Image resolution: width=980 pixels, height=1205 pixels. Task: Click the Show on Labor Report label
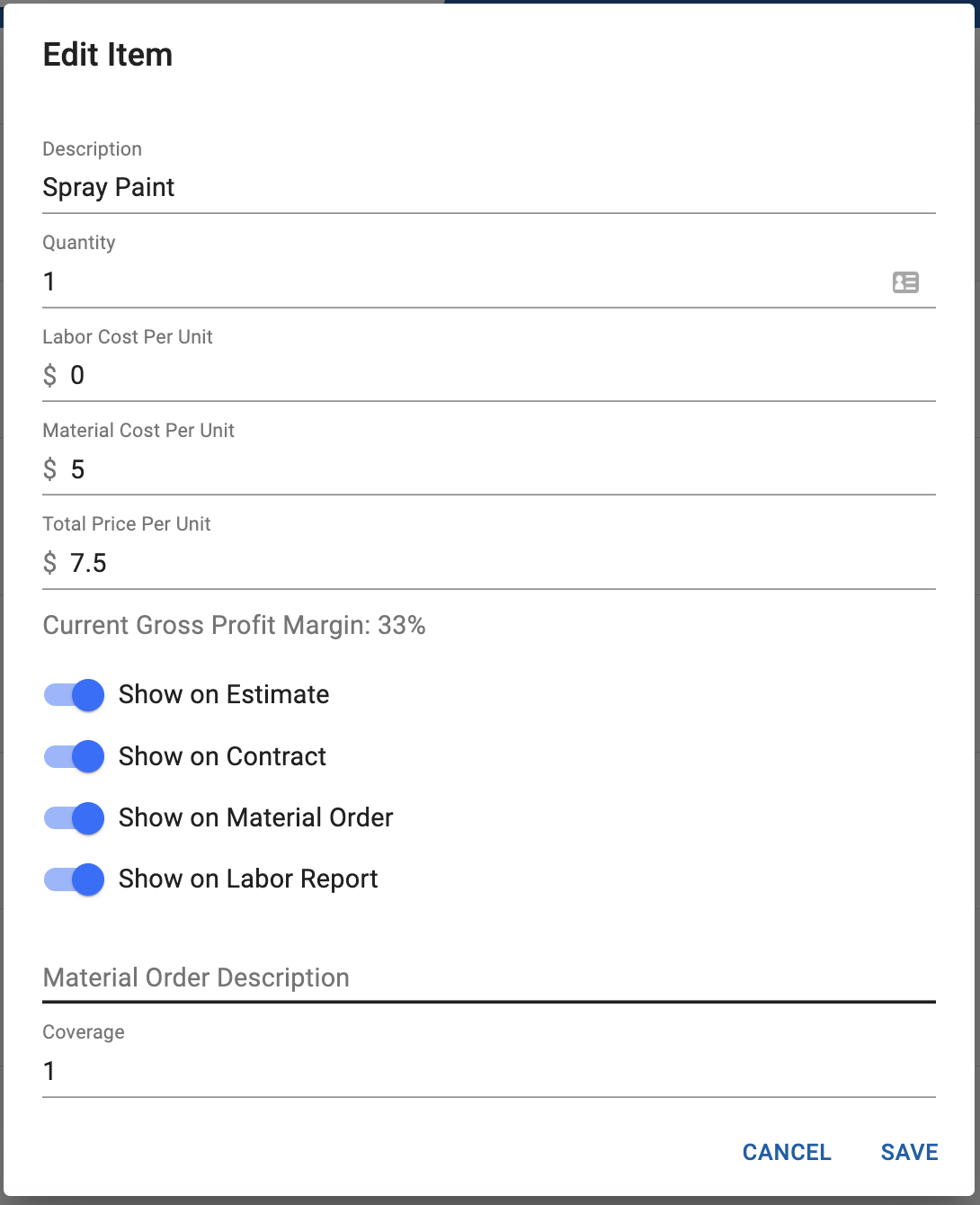248,879
